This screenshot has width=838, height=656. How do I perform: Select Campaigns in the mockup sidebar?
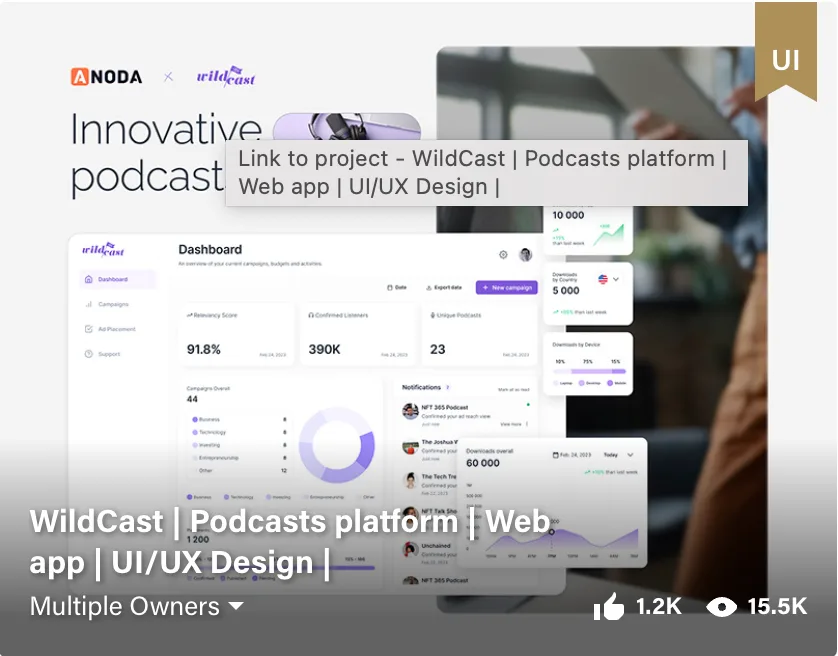[x=107, y=304]
